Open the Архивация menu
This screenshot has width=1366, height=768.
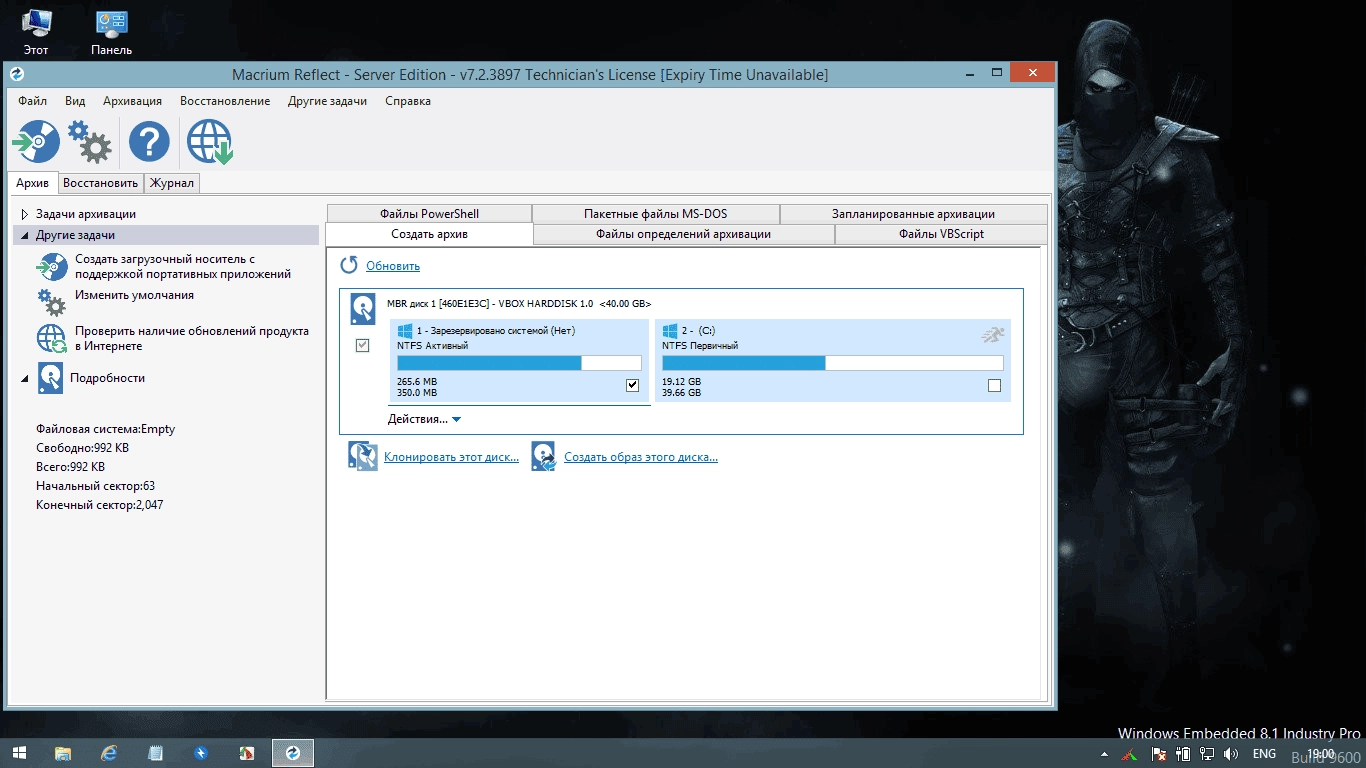(x=132, y=101)
